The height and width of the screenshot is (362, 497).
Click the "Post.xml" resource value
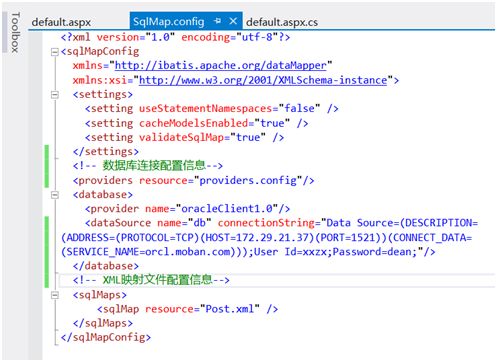click(229, 309)
